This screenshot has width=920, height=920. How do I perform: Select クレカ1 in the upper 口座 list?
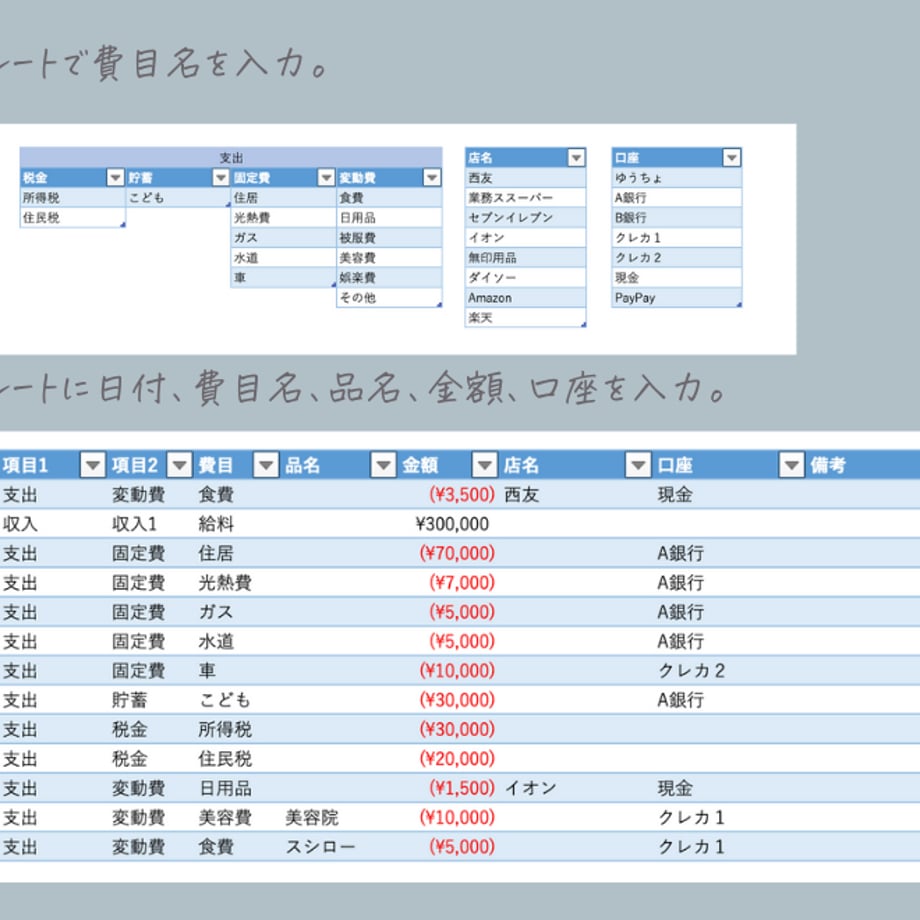(677, 238)
